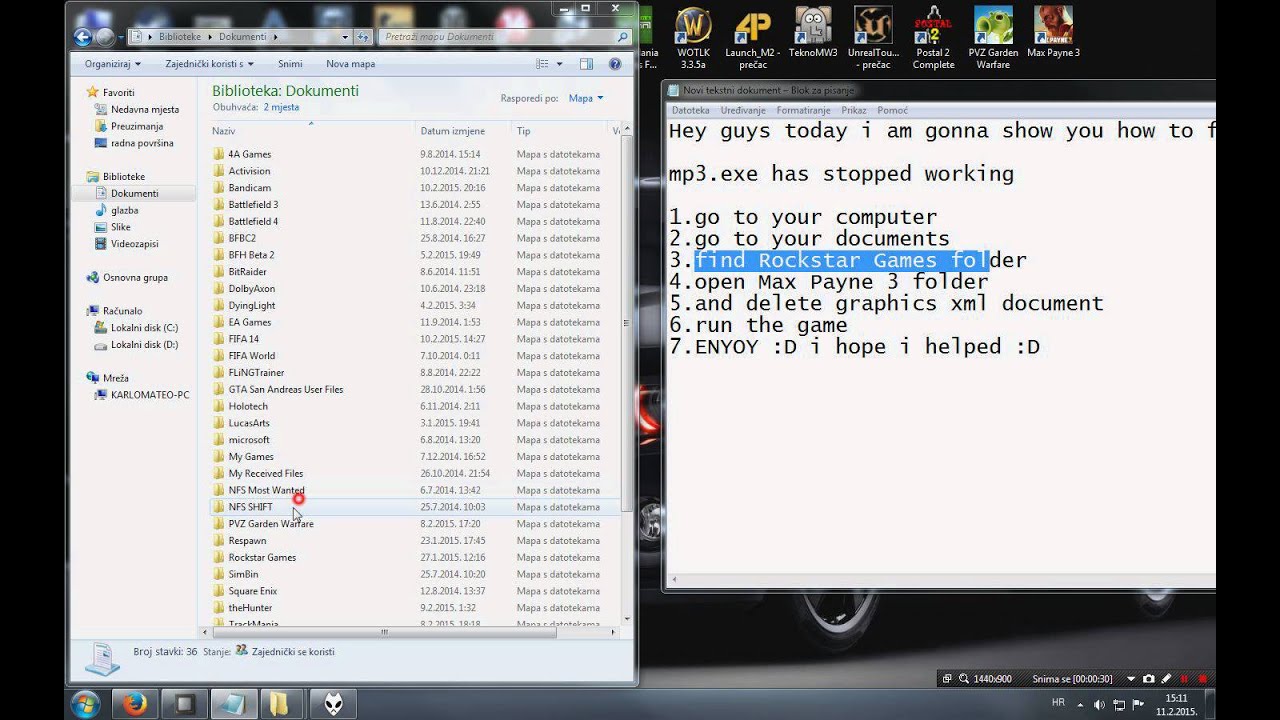This screenshot has height=720, width=1280.
Task: Sort by Naziv column header
Action: (x=311, y=131)
